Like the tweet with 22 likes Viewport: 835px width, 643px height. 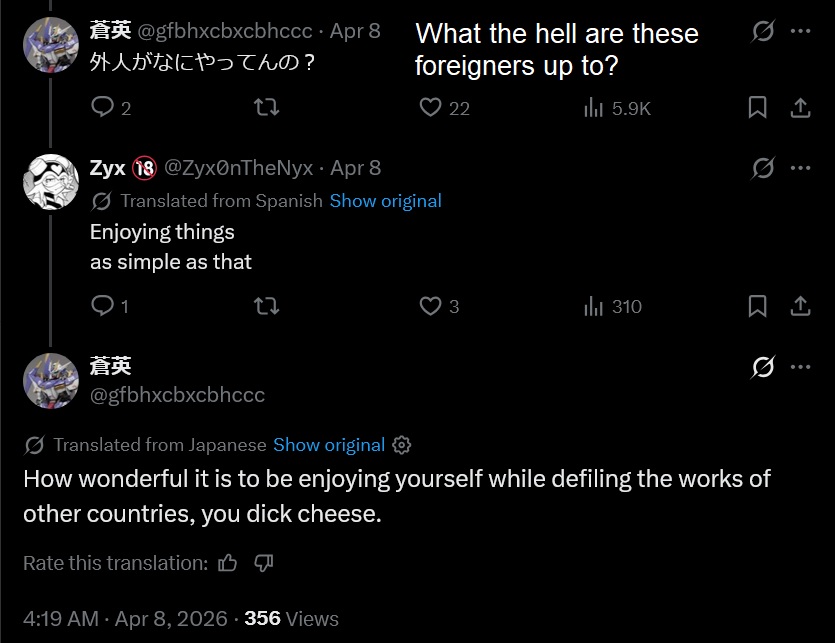431,107
